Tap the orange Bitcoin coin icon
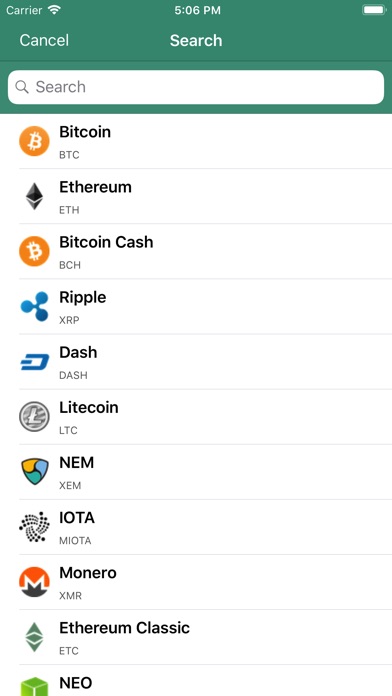Viewport: 392px width, 696px height. point(34,141)
